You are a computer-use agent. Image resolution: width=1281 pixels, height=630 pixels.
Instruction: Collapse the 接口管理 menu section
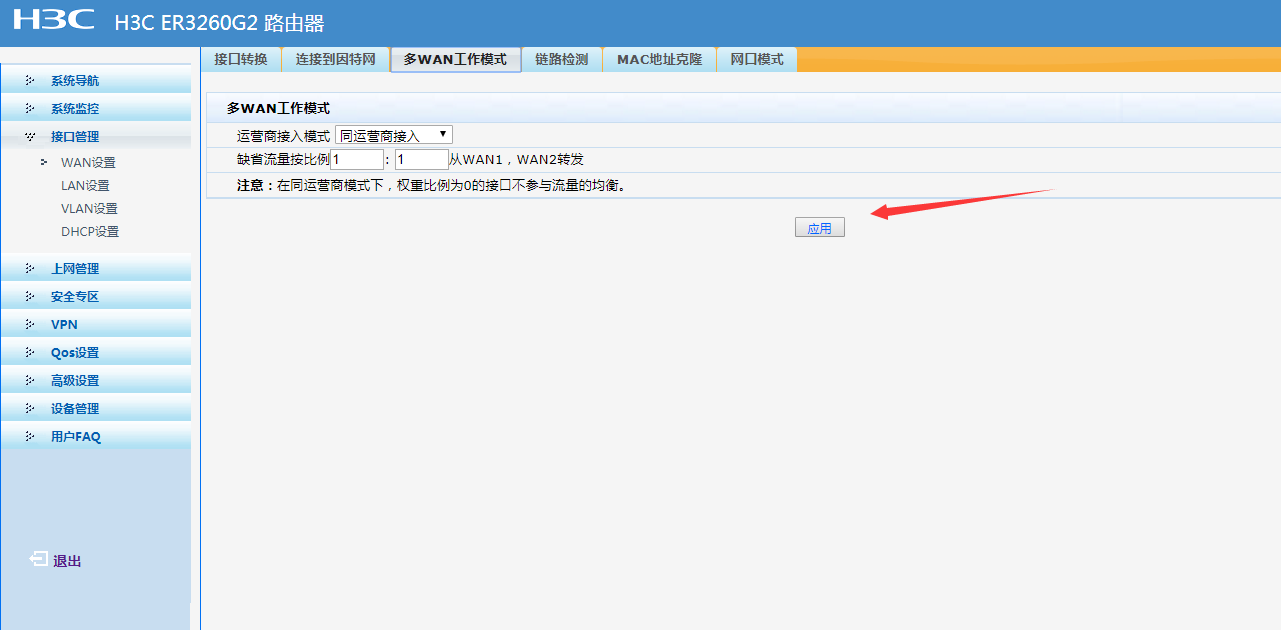[x=96, y=137]
